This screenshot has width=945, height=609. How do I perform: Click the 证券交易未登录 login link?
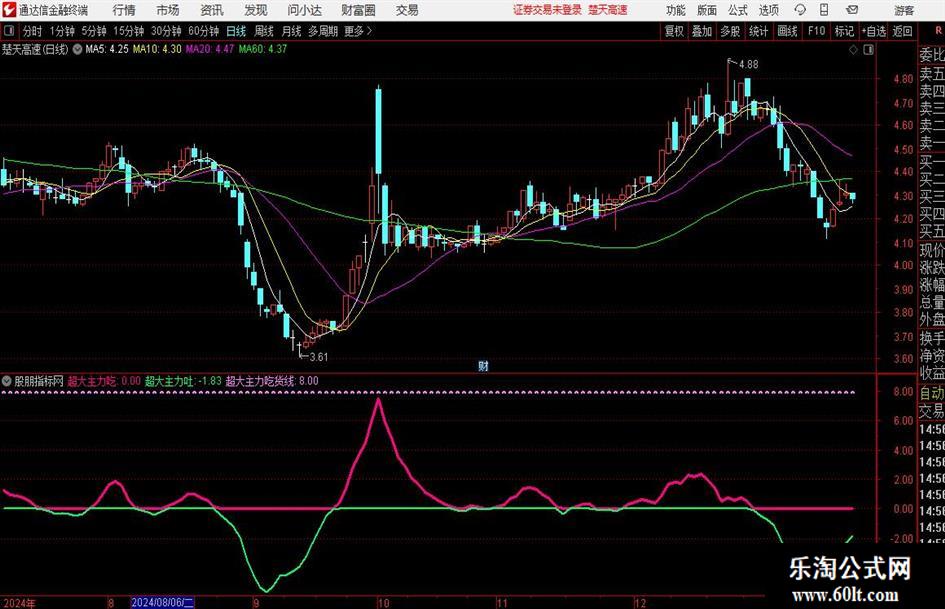click(x=547, y=10)
